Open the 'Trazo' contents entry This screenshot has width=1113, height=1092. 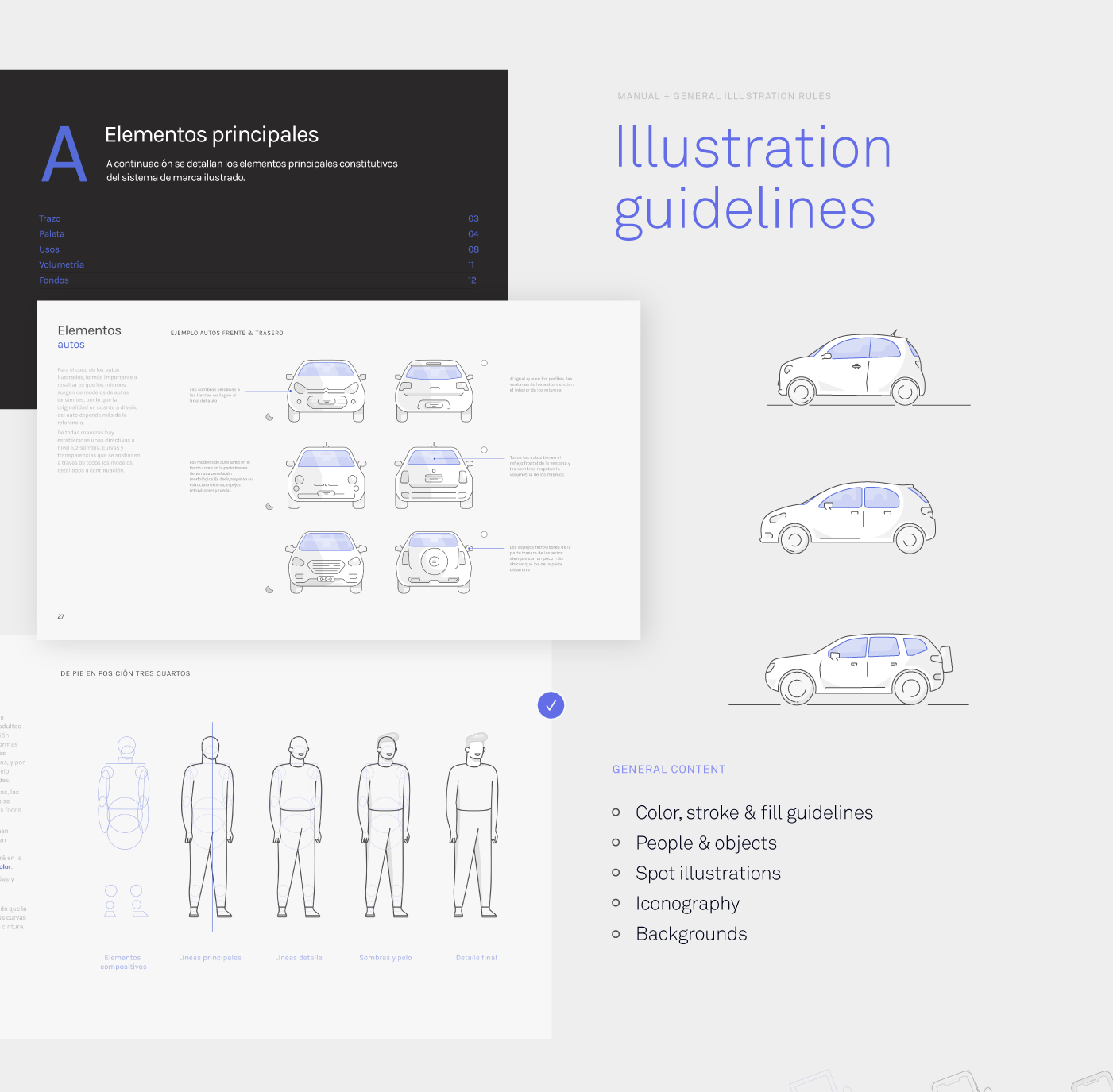(50, 218)
